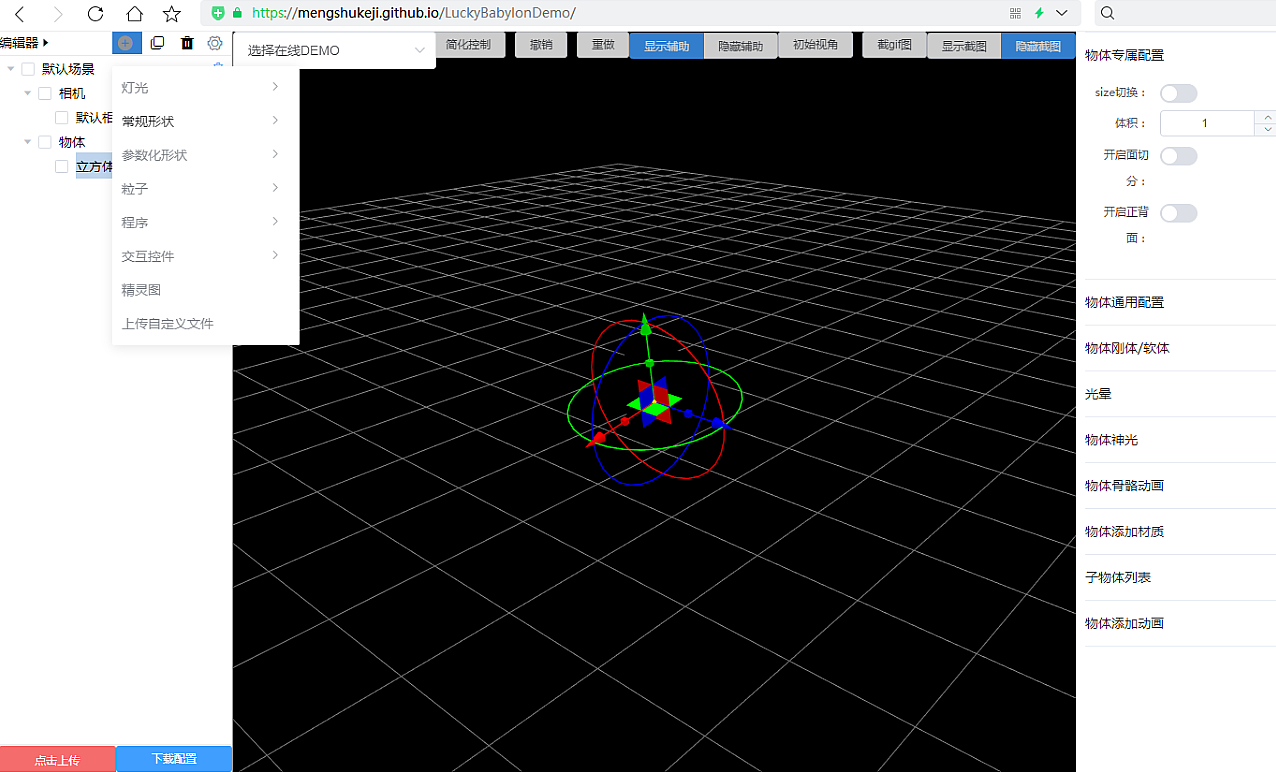Collapse the 物体 tree node
1276x772 pixels.
pos(28,142)
